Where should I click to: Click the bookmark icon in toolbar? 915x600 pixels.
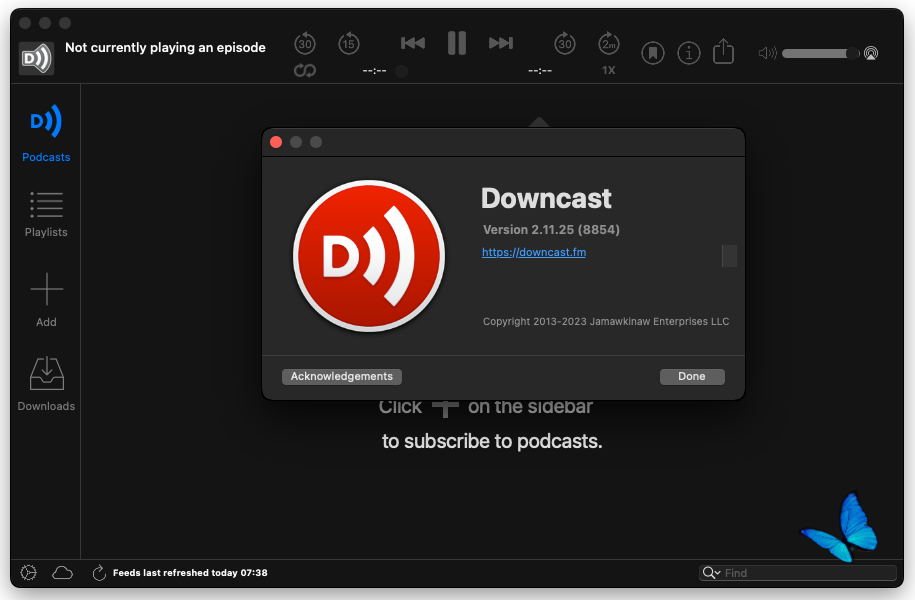click(x=653, y=52)
